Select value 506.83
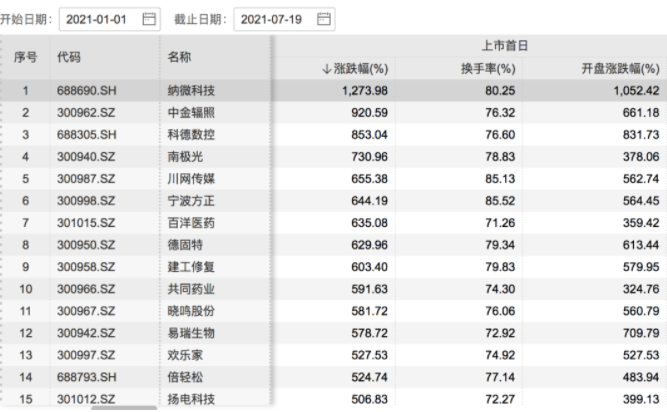The height and width of the screenshot is (412, 667). [369, 399]
